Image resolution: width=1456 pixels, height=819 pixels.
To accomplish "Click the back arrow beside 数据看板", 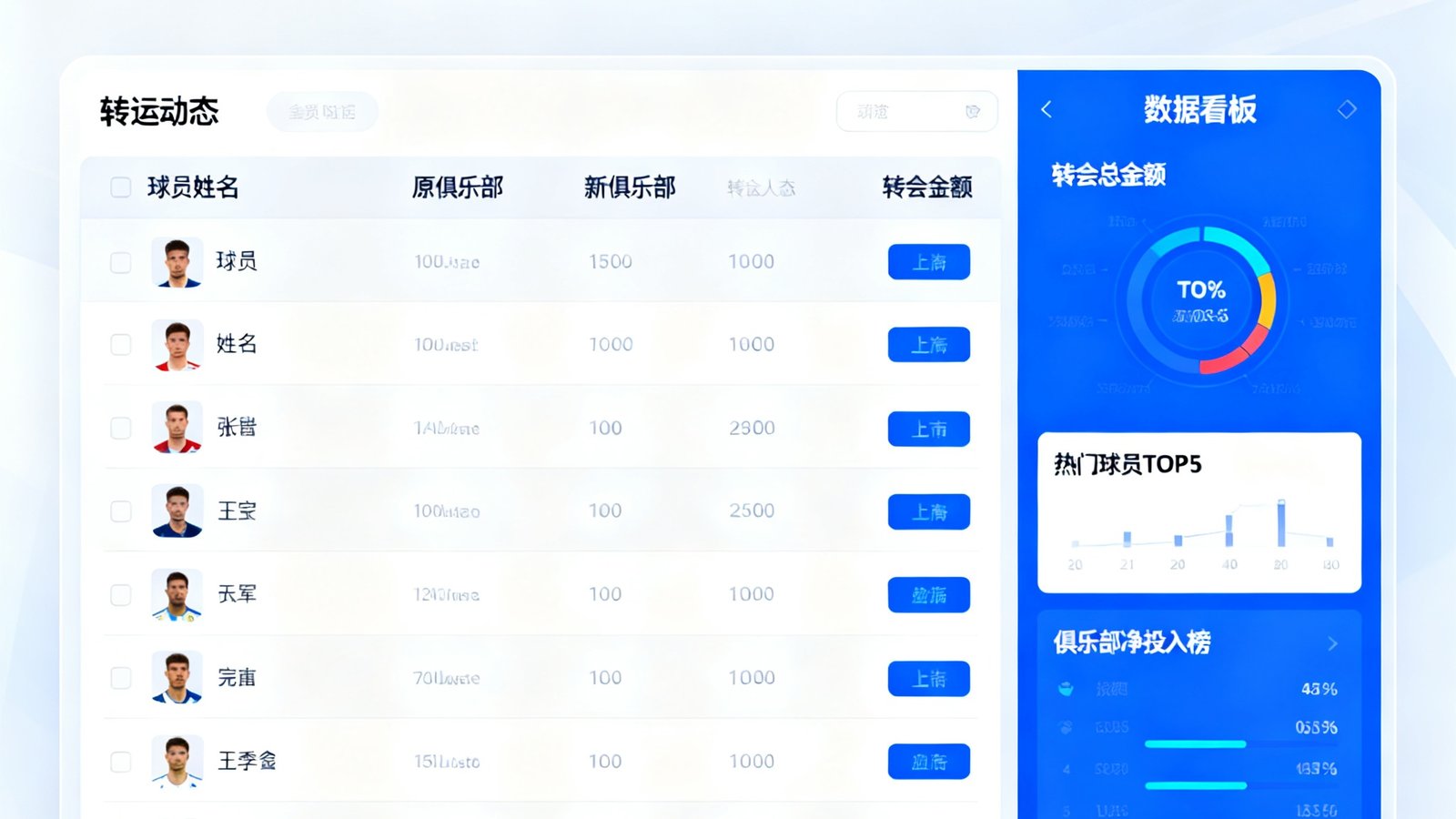I will (1046, 110).
